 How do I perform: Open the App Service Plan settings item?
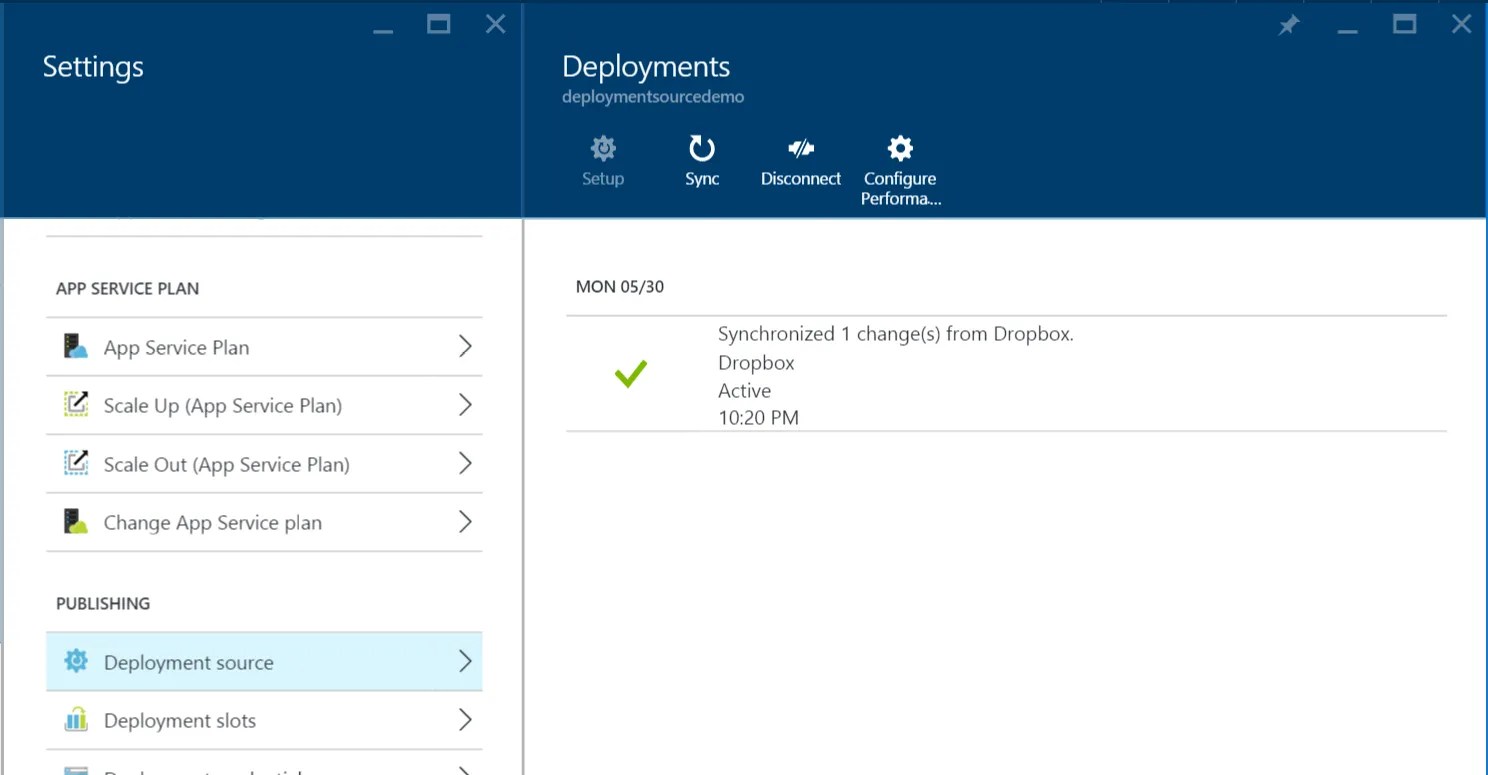click(x=264, y=347)
